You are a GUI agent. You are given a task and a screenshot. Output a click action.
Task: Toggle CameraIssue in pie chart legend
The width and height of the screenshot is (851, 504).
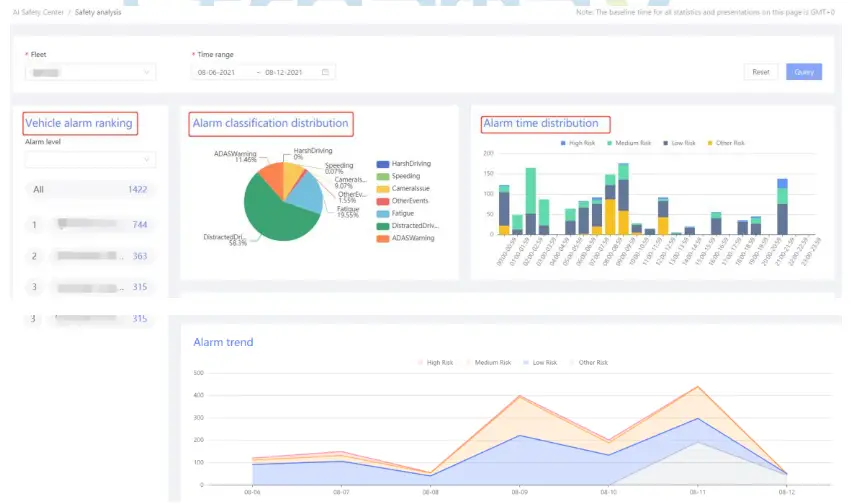[403, 189]
